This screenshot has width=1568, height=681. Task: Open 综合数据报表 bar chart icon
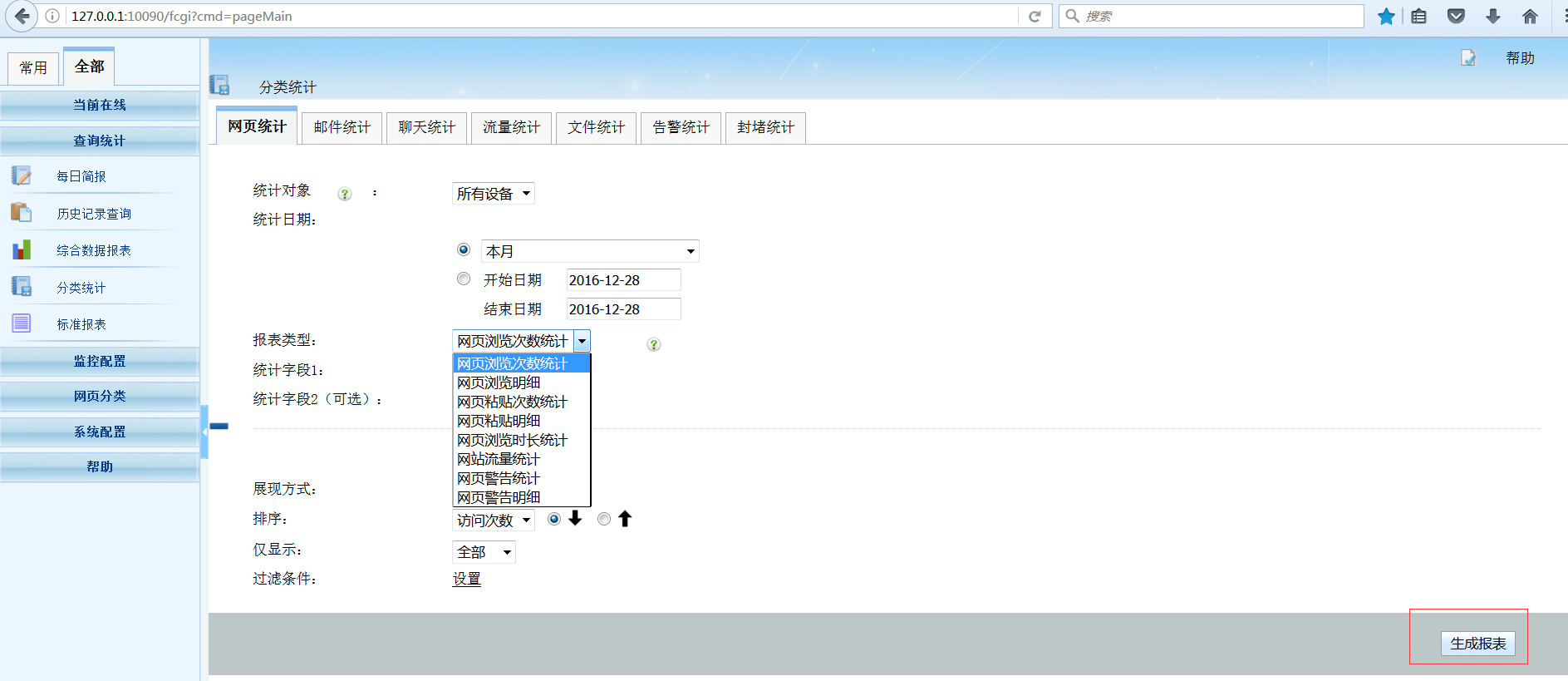pyautogui.click(x=22, y=249)
